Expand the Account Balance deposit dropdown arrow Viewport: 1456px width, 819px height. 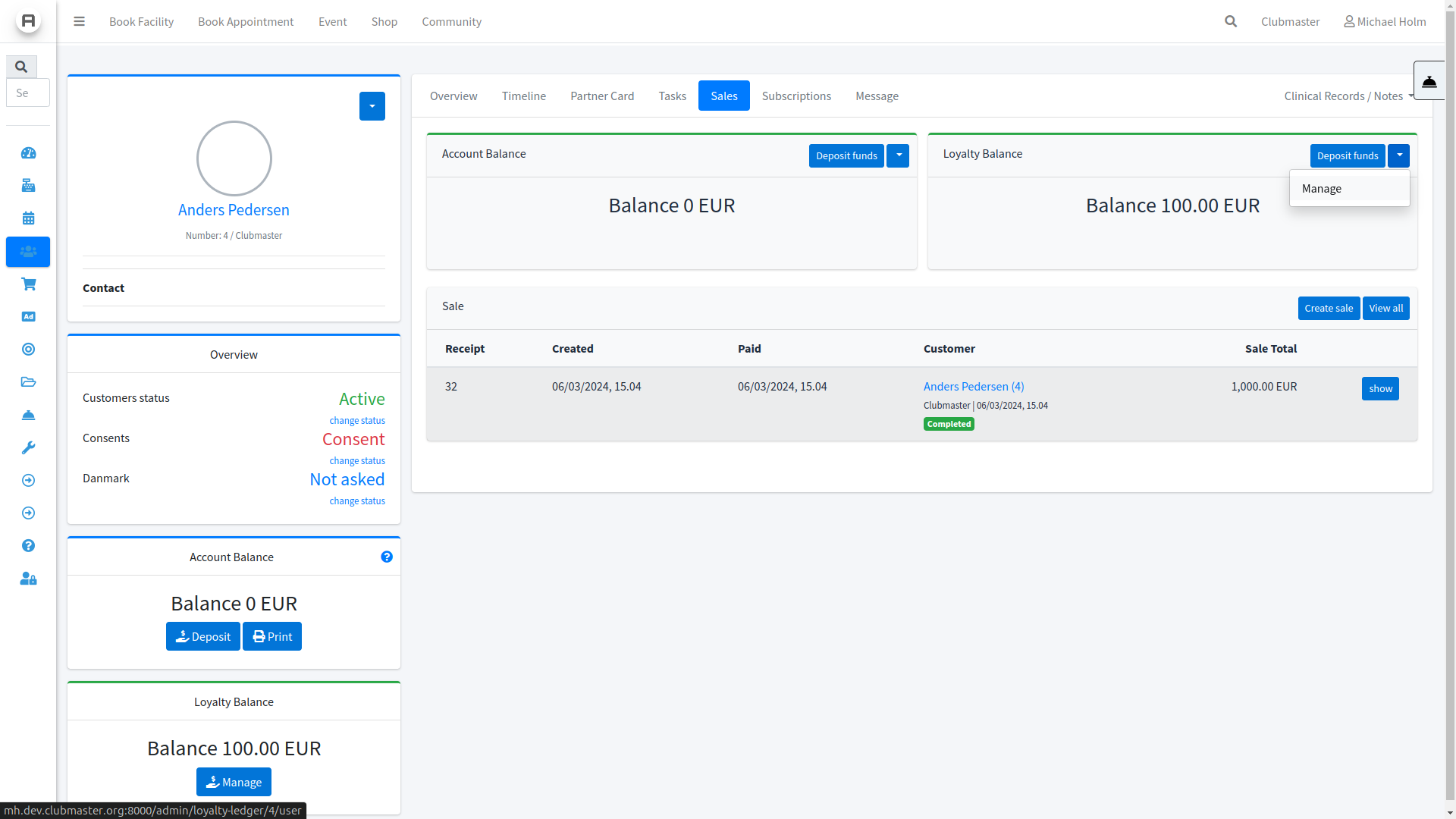coord(898,155)
